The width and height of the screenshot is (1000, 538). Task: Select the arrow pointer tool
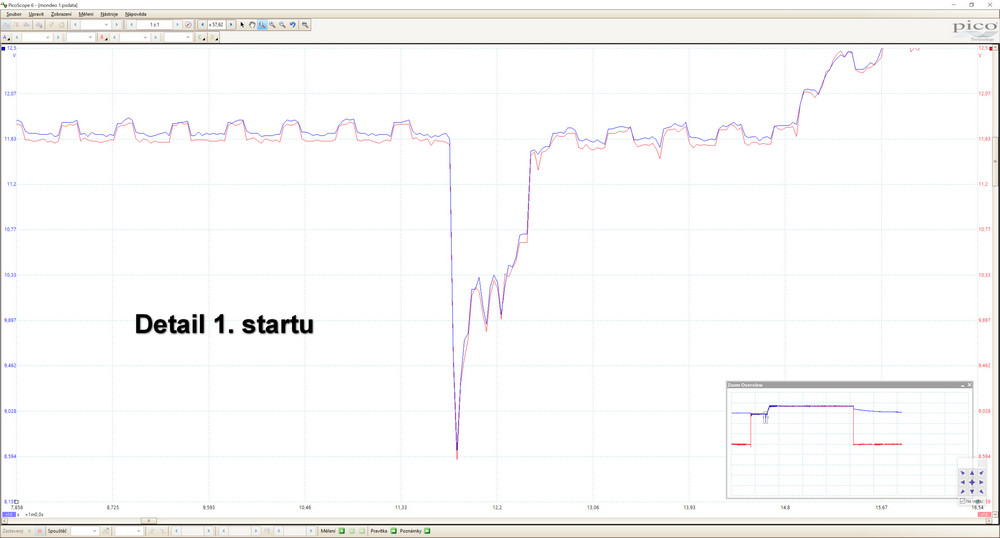(x=242, y=24)
